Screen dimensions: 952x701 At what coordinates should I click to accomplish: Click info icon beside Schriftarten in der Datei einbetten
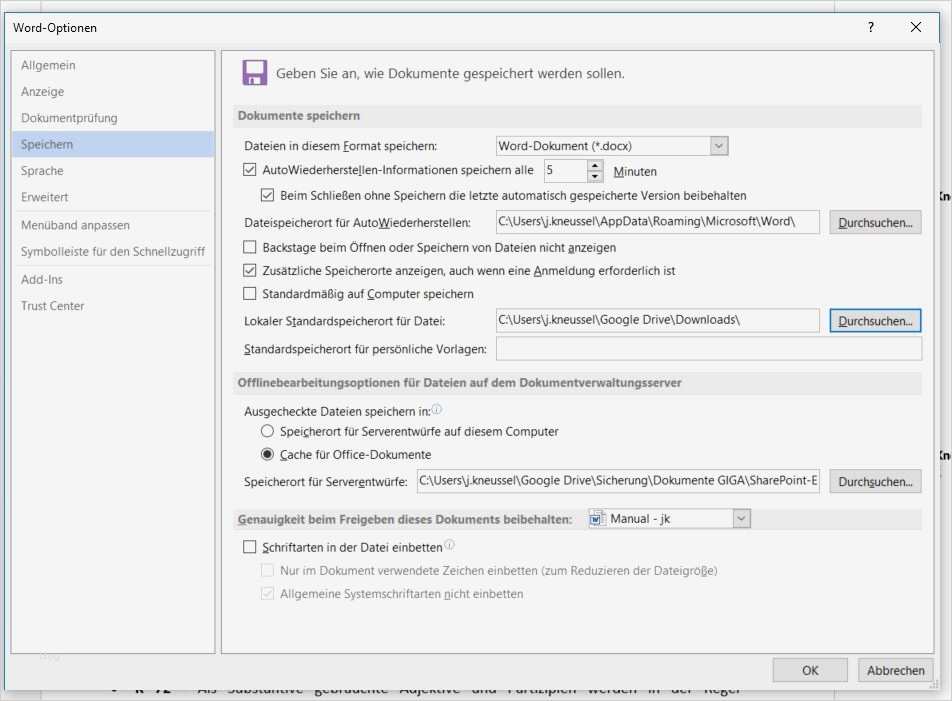449,545
